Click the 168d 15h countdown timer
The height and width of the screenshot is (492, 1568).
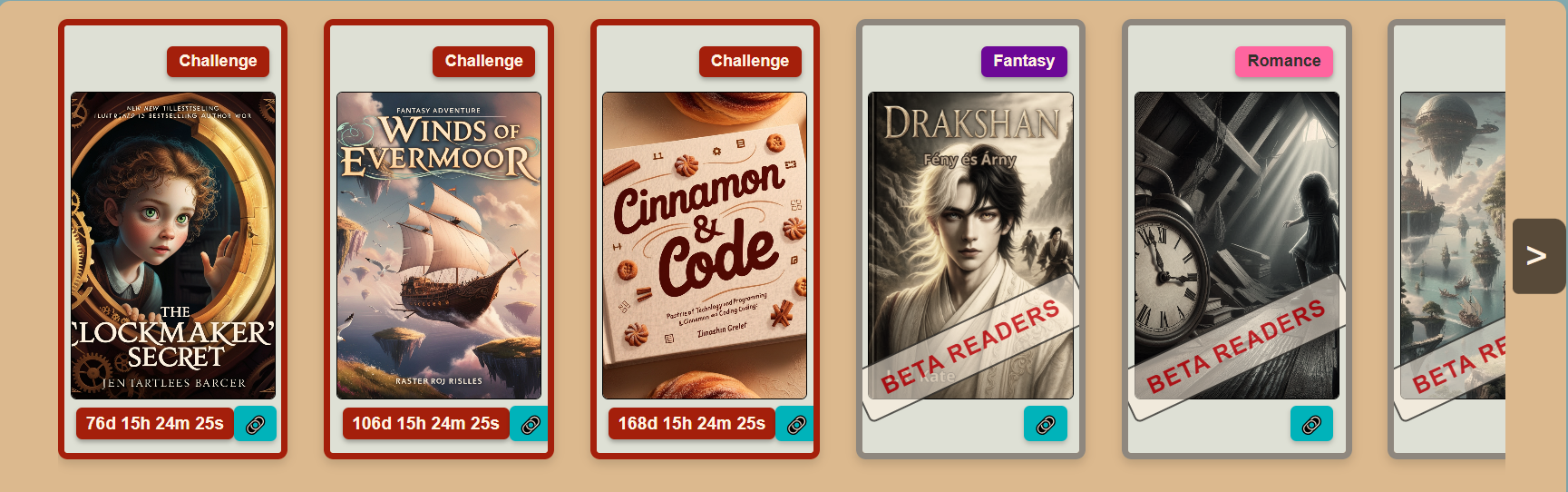[x=692, y=424]
